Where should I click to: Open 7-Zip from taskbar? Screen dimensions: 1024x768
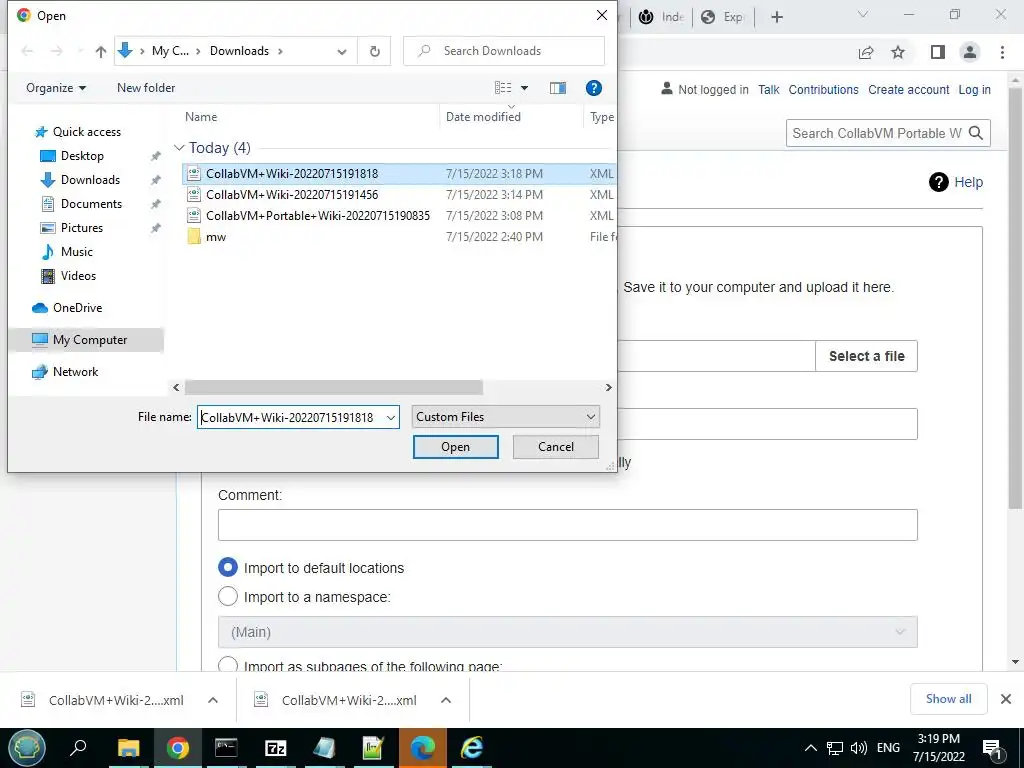[276, 748]
